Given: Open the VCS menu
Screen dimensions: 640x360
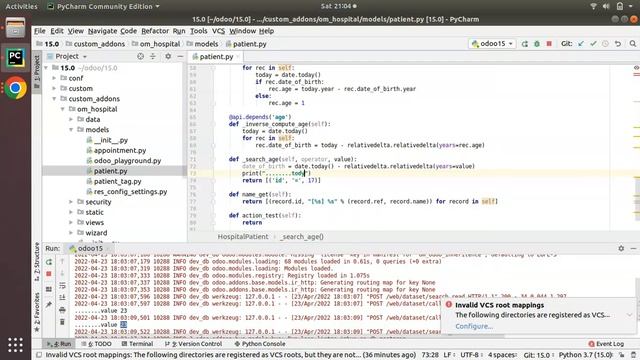Looking at the screenshot, I should 218,31.
